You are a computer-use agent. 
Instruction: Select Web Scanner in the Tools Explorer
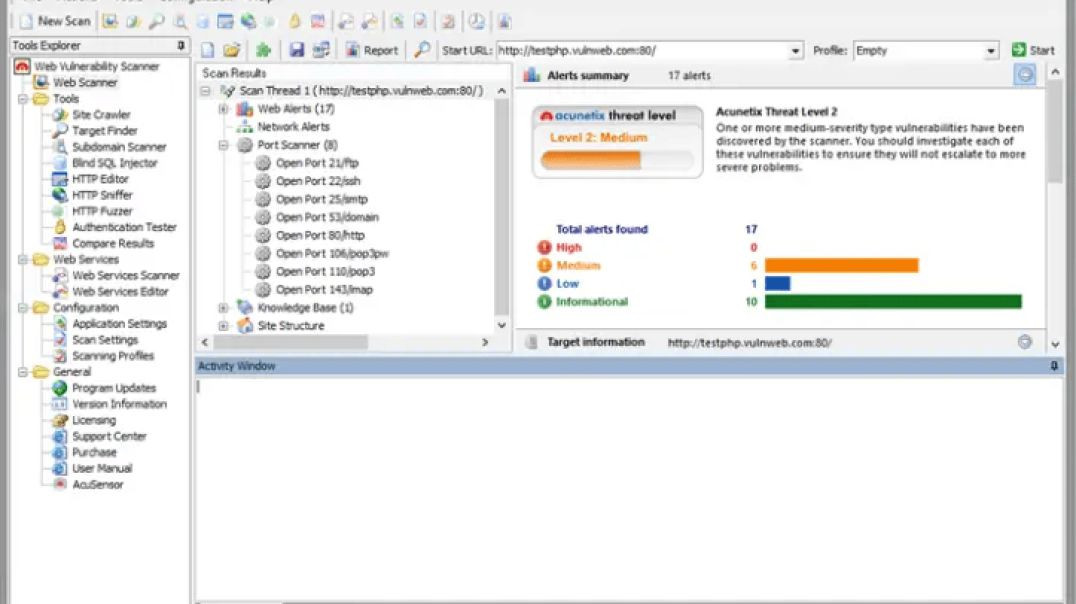[85, 82]
